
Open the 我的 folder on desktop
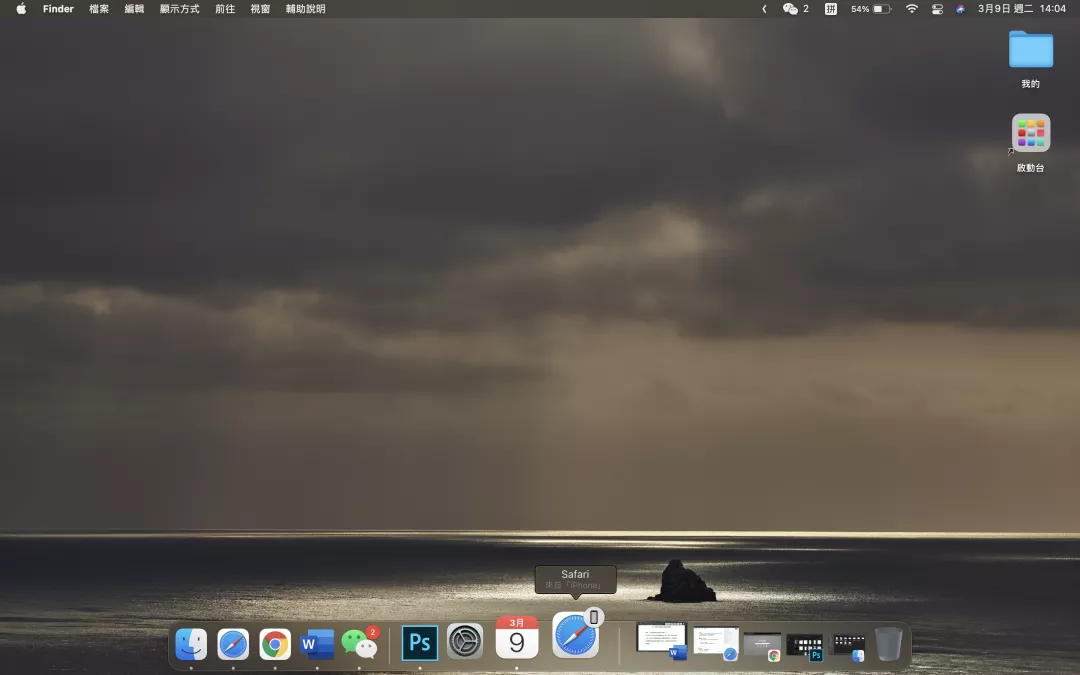coord(1031,47)
